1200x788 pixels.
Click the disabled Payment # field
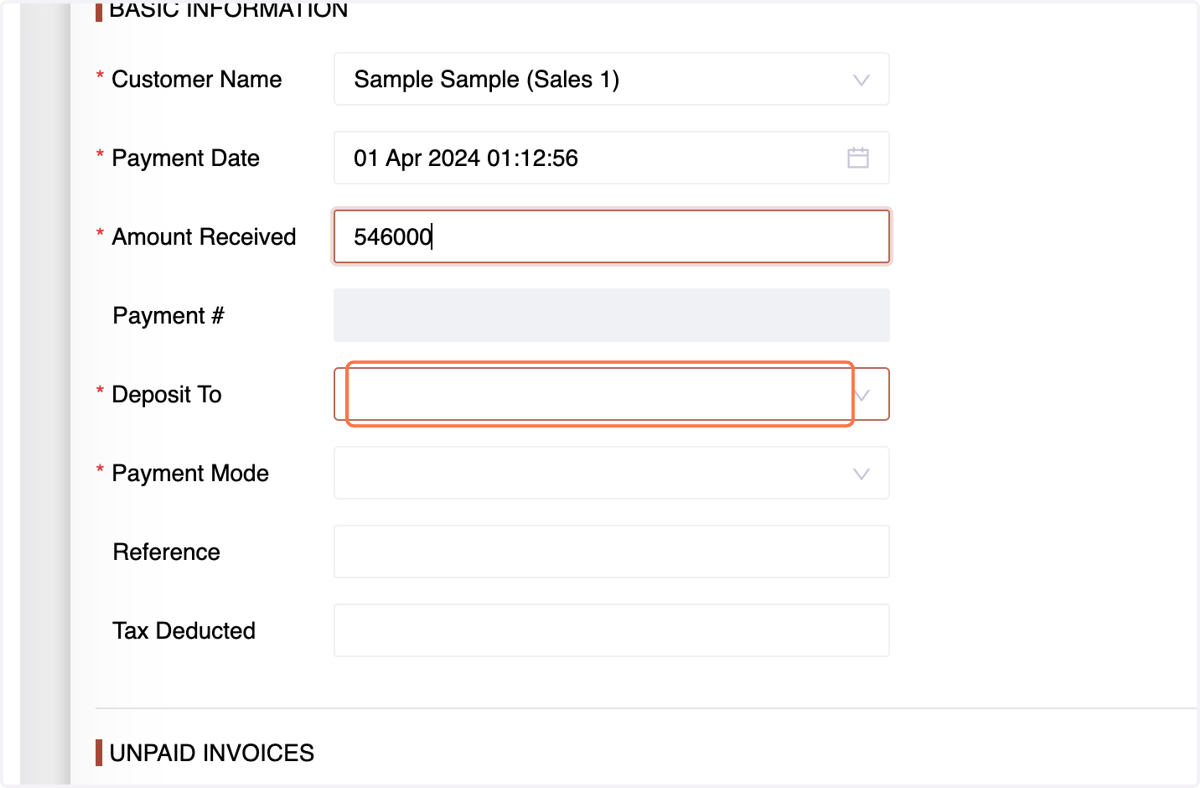[x=611, y=316]
